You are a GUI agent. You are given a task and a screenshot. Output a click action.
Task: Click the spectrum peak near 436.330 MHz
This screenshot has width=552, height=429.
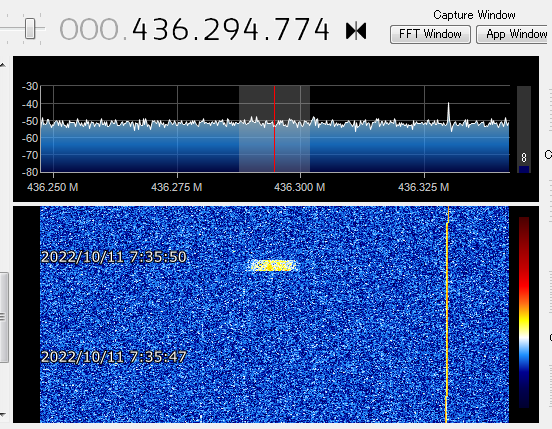pyautogui.click(x=448, y=113)
